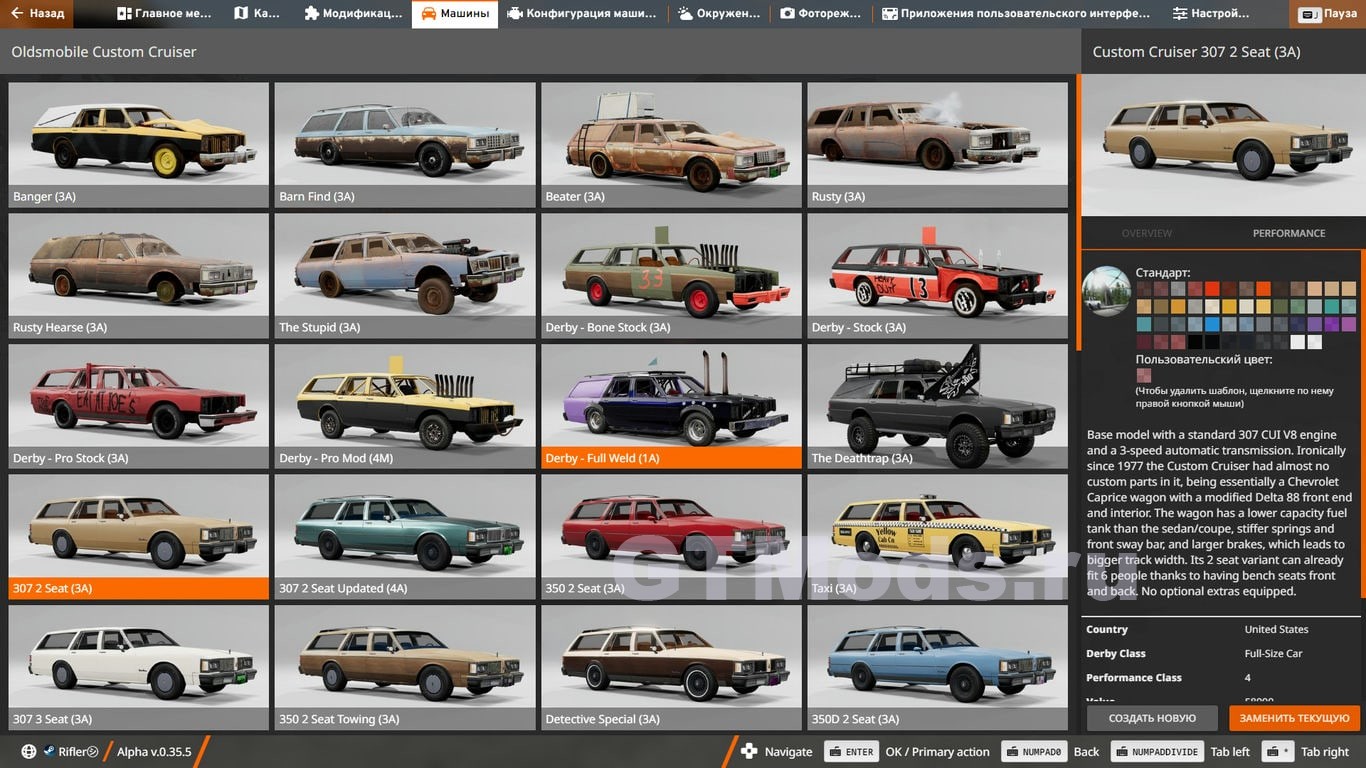Click the Alpha v.0.35.5 version text
1366x768 pixels.
click(154, 752)
